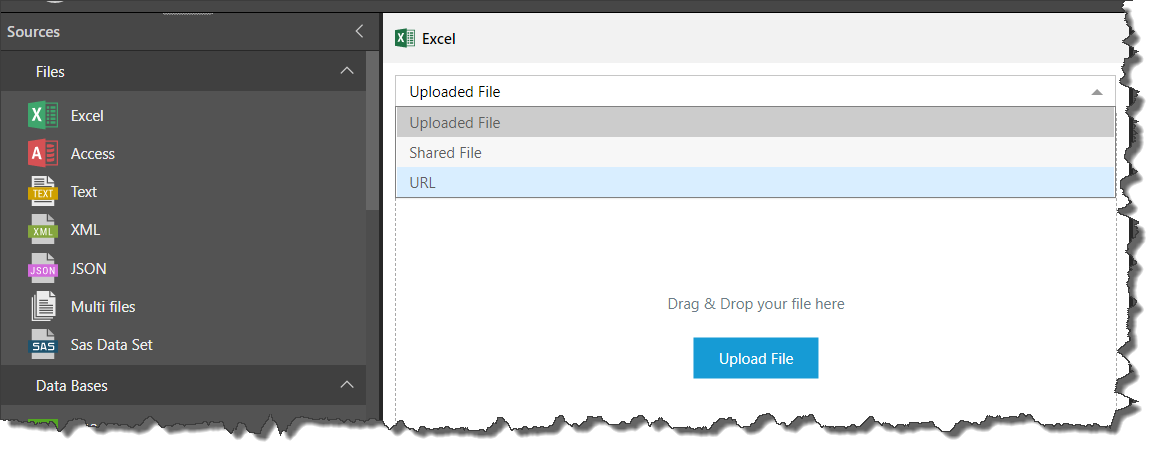Select the Access database file icon
Image resolution: width=1162 pixels, height=457 pixels.
43,154
